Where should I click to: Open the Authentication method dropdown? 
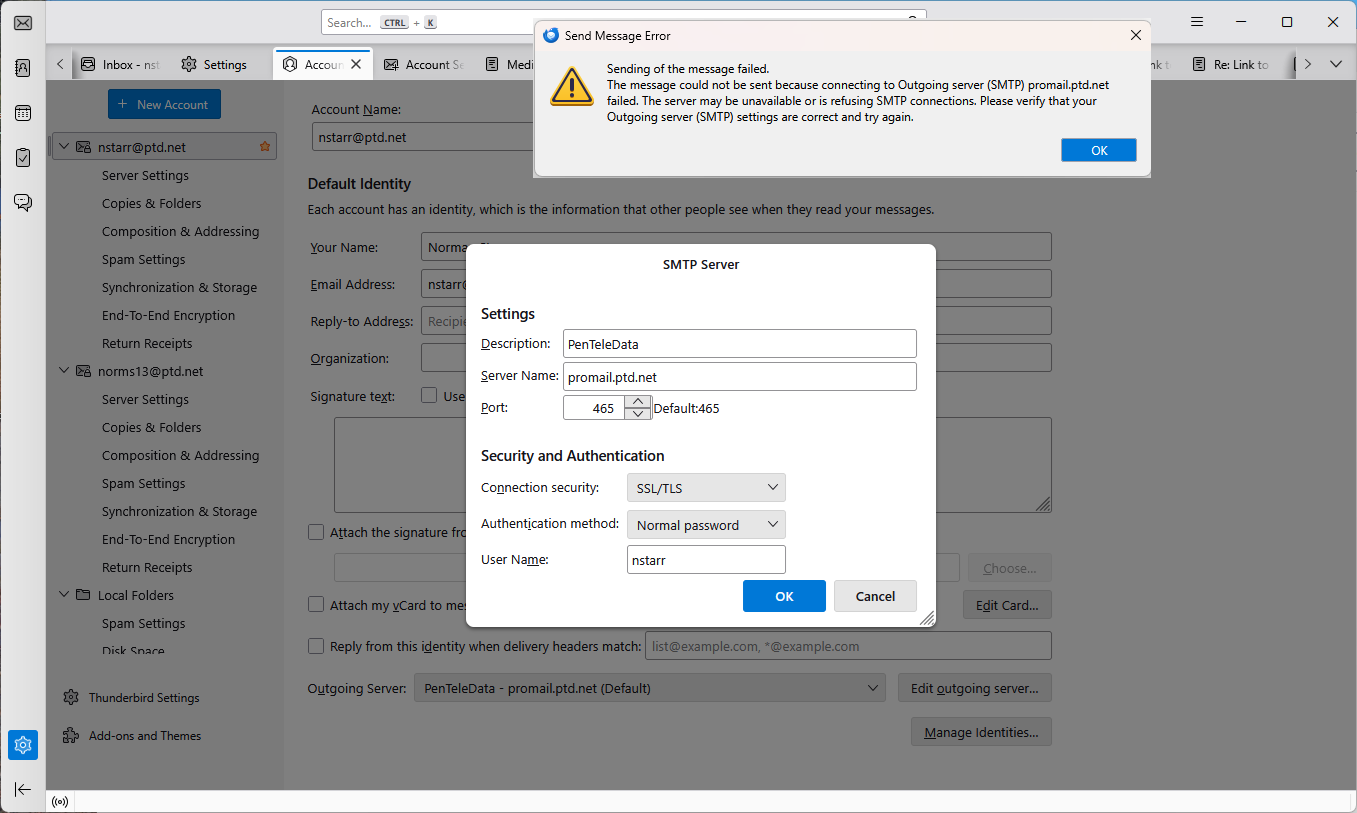706,525
